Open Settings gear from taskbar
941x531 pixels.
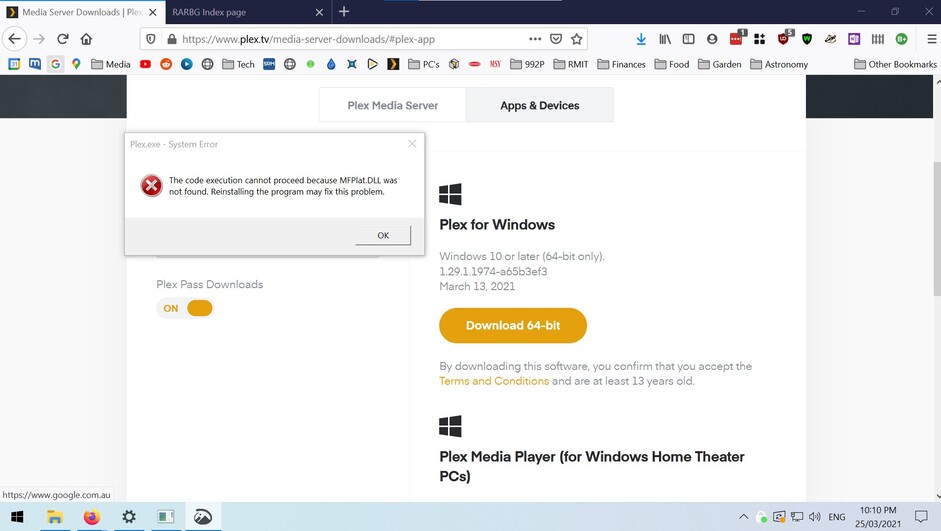(x=129, y=517)
